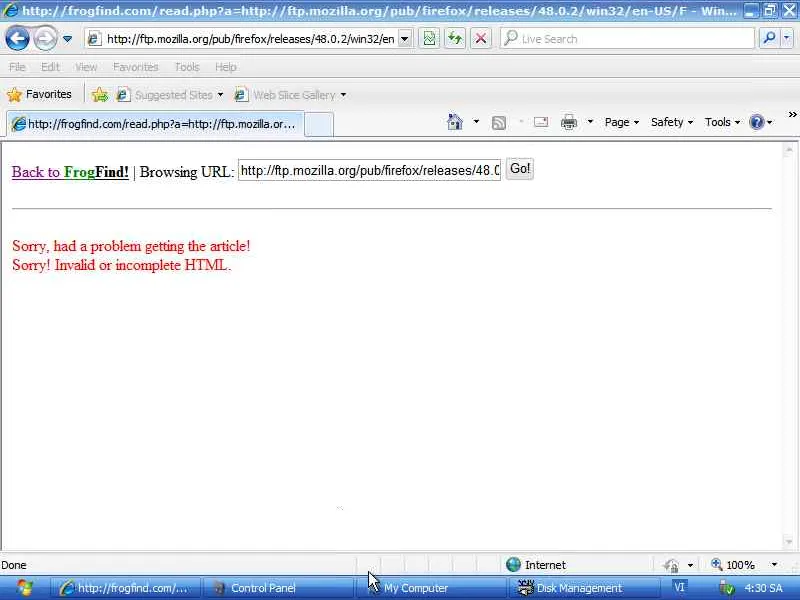
Task: Click the blue Help question icon
Action: coord(757,122)
